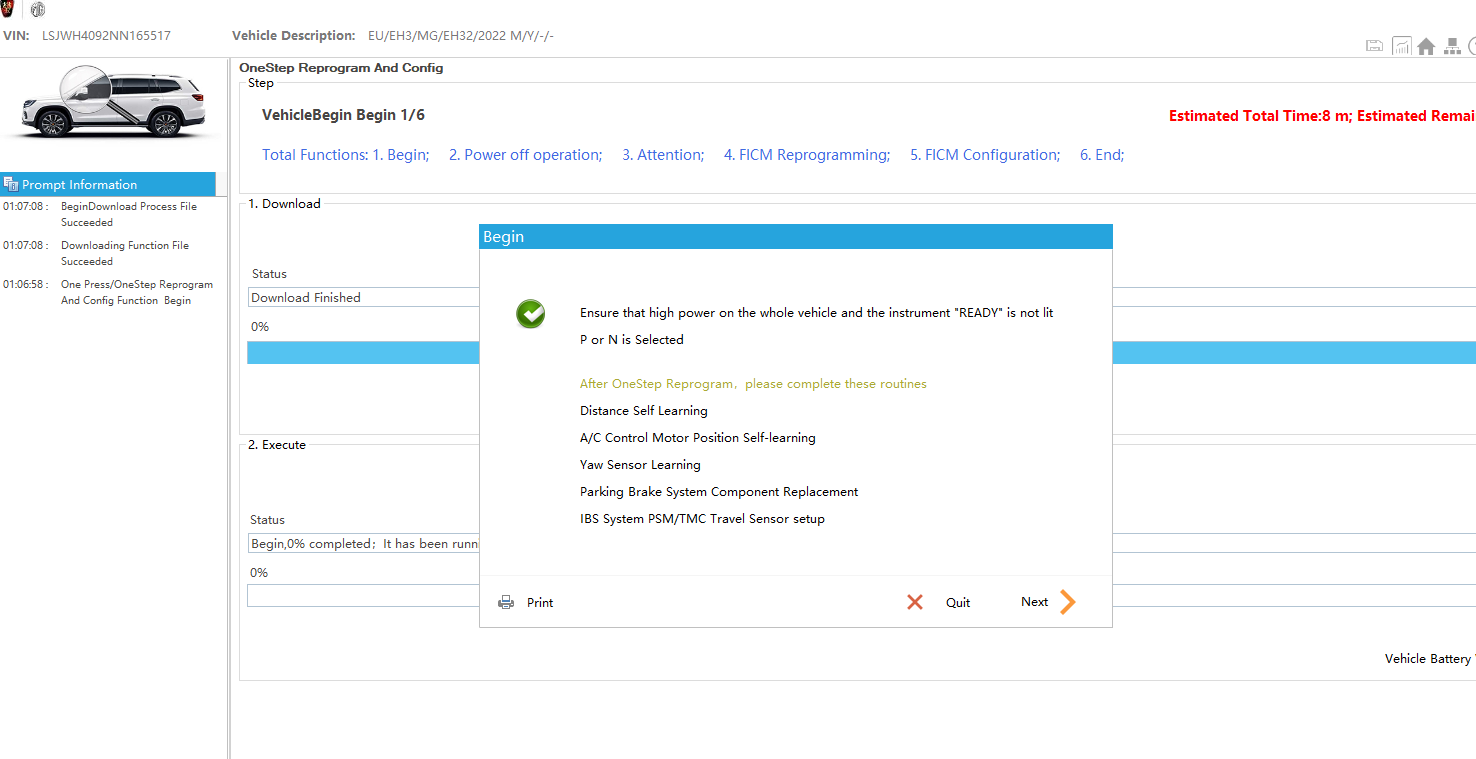The height and width of the screenshot is (759, 1476).
Task: Click the red X Quit icon
Action: coord(914,602)
